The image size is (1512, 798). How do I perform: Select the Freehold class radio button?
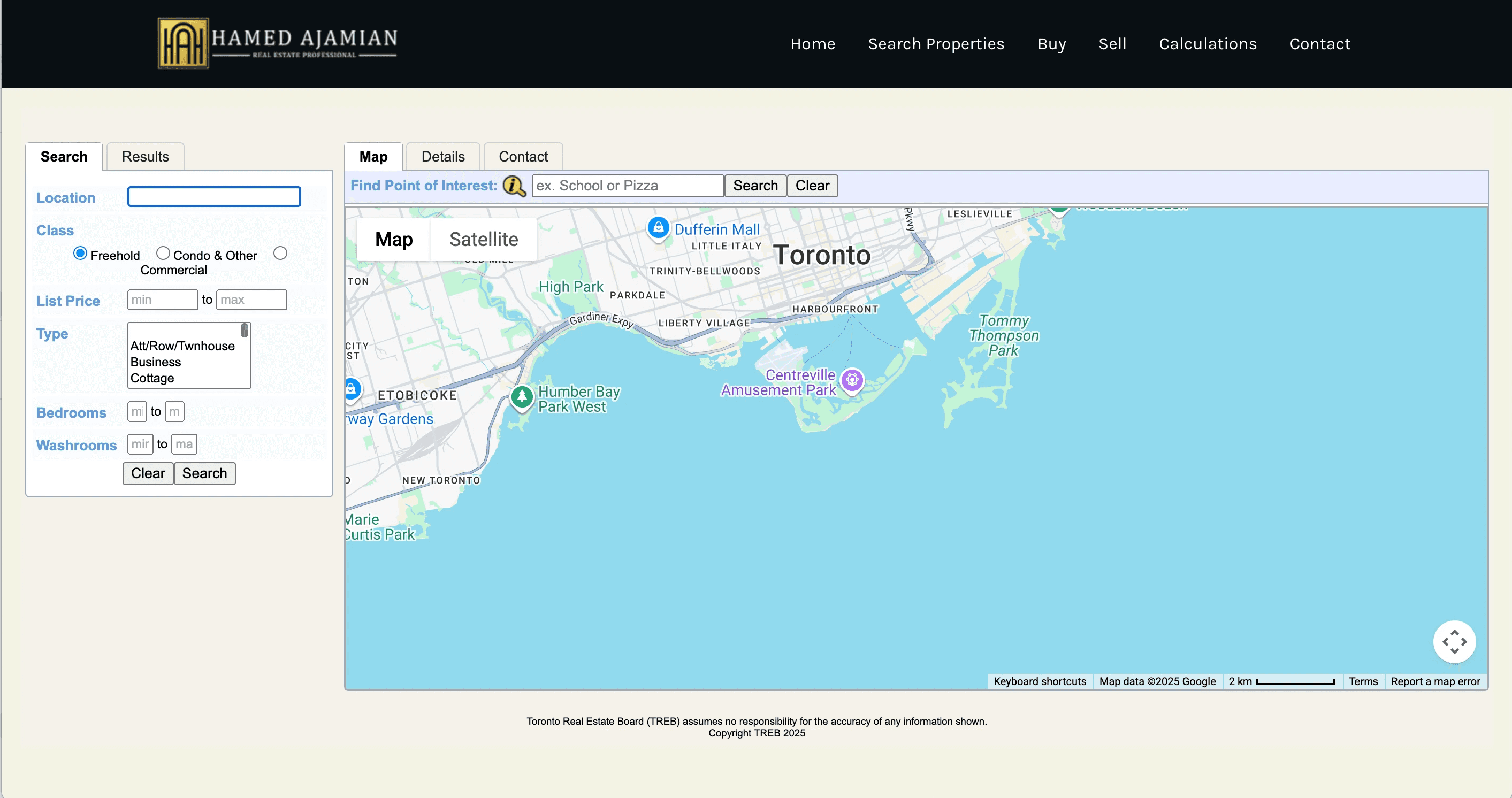click(x=80, y=254)
